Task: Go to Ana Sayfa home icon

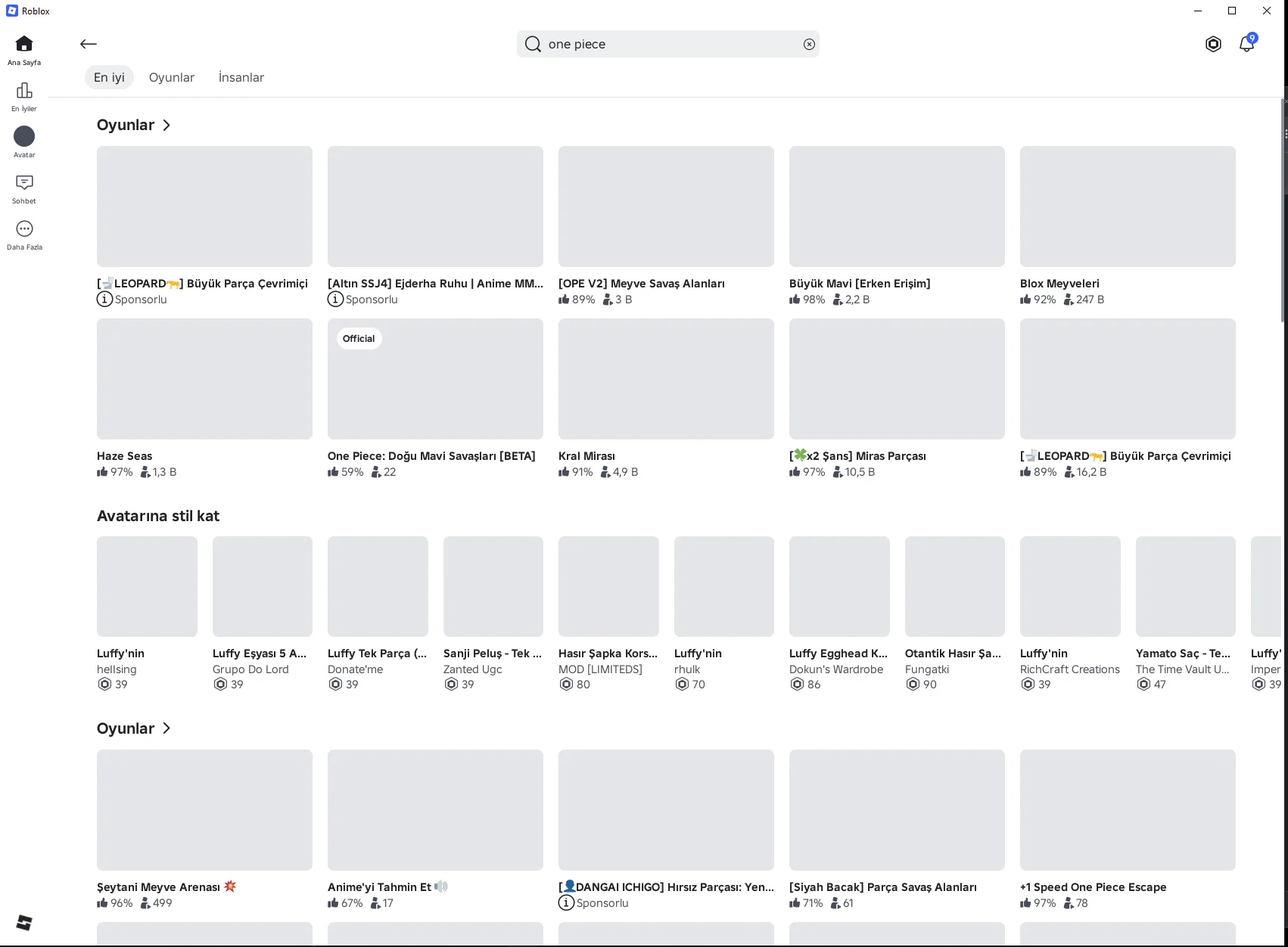Action: point(24,44)
